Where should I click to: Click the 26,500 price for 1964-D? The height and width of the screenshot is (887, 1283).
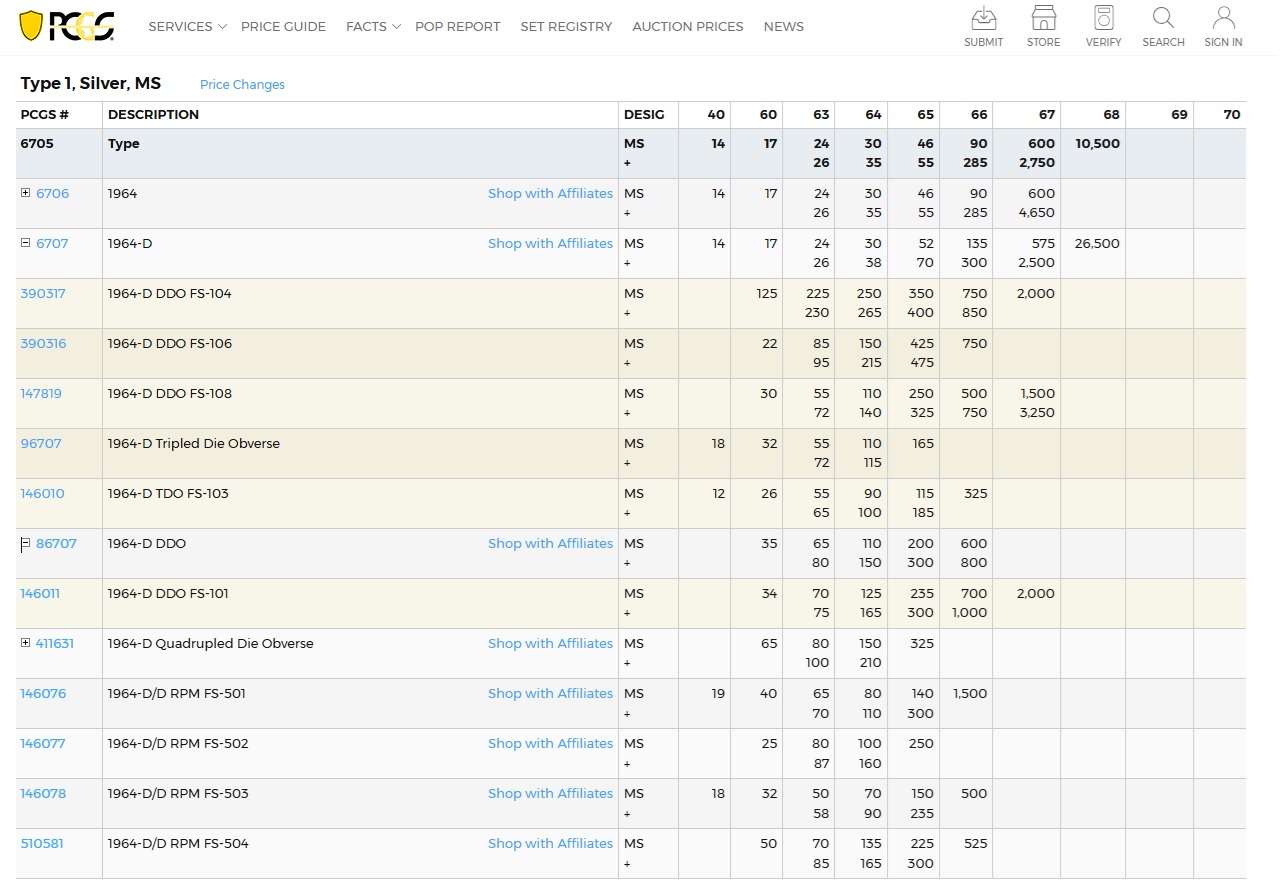[1096, 244]
